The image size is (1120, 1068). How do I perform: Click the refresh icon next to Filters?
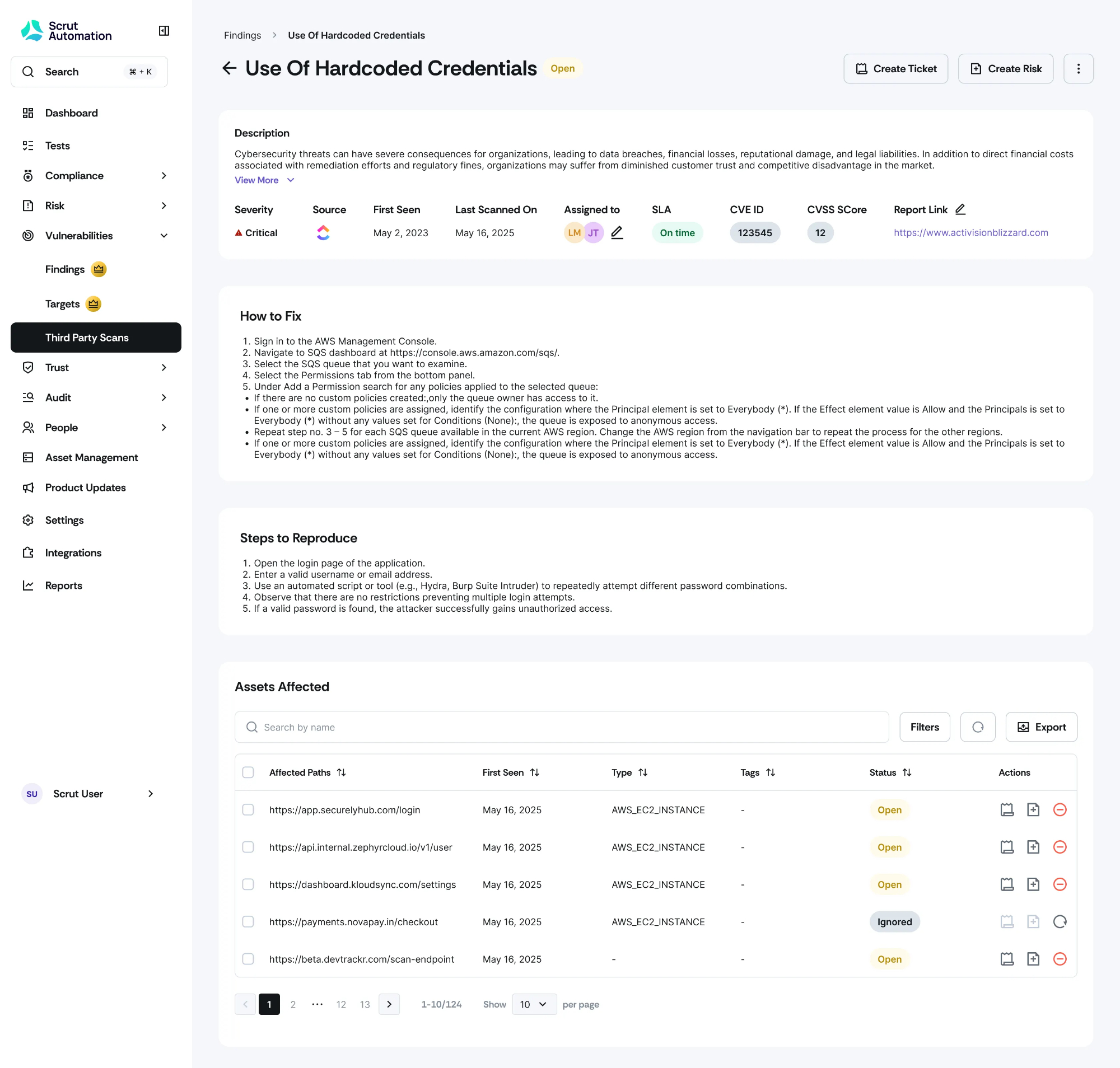click(977, 727)
